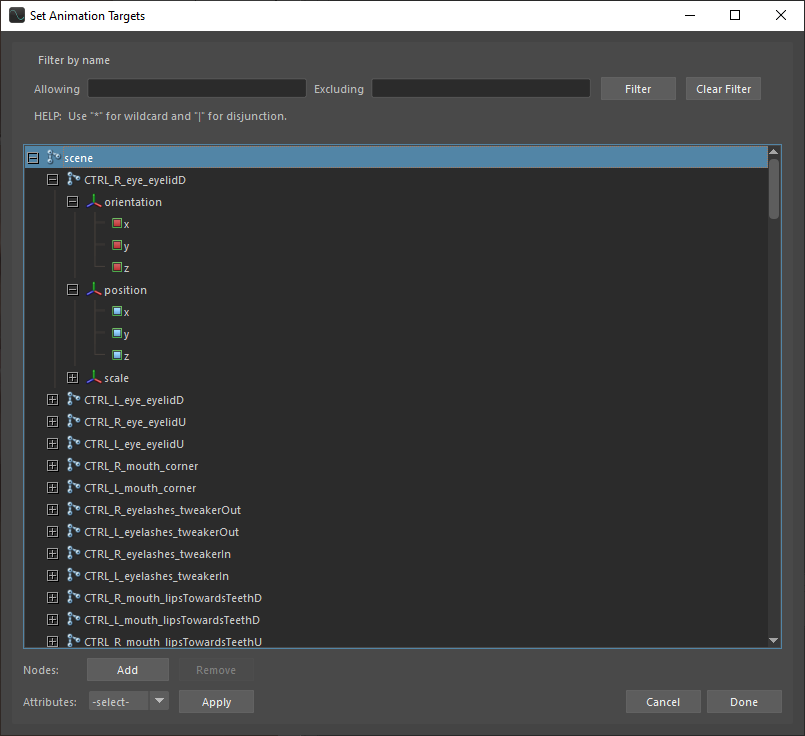
Task: Toggle the orientation x red channel box
Action: click(117, 224)
